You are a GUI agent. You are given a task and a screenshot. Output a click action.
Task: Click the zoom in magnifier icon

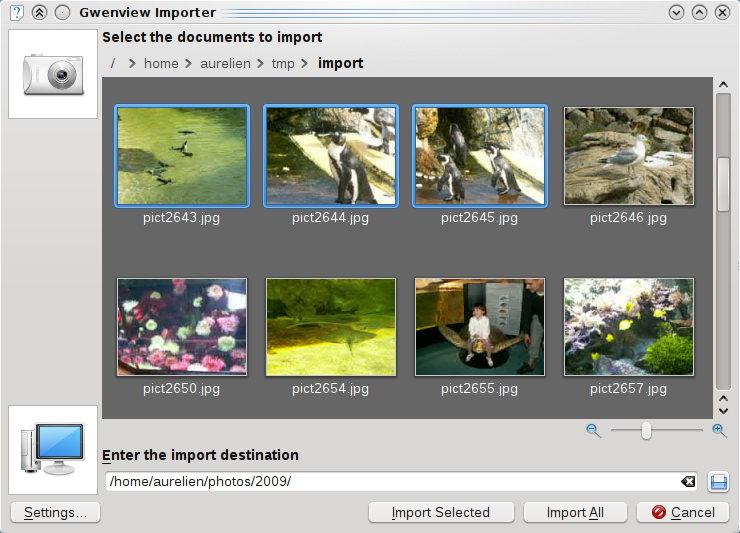[x=719, y=431]
